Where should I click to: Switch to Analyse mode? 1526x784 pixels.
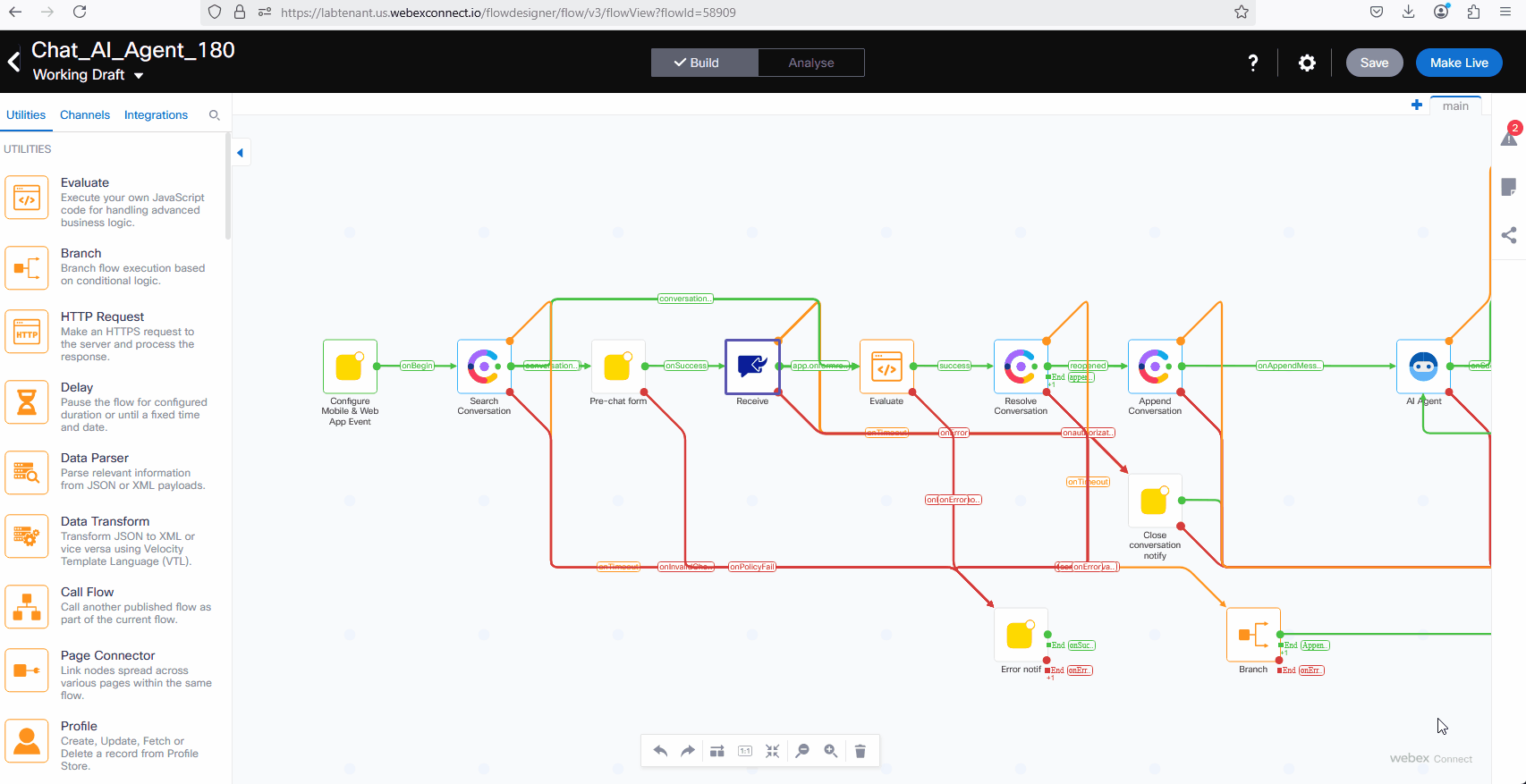coord(810,63)
